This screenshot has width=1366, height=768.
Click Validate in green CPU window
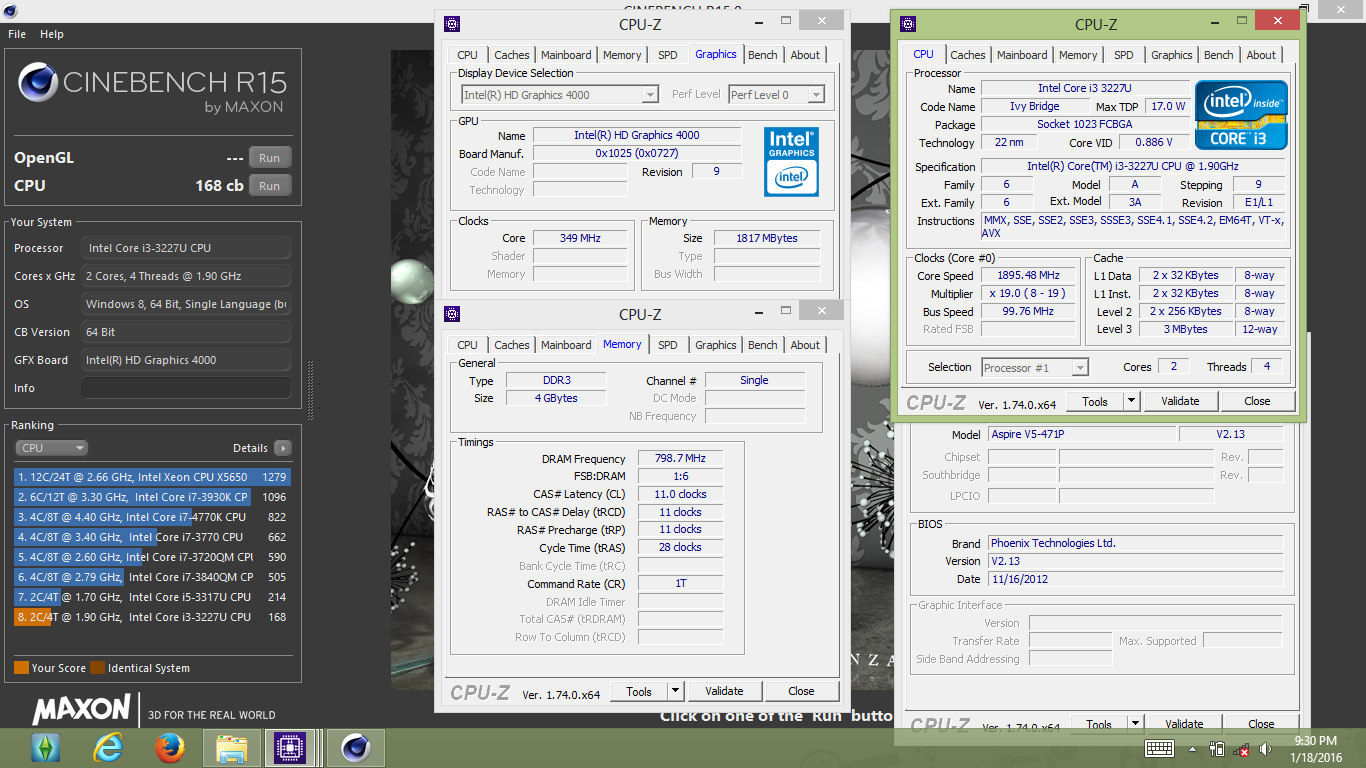(x=1180, y=401)
